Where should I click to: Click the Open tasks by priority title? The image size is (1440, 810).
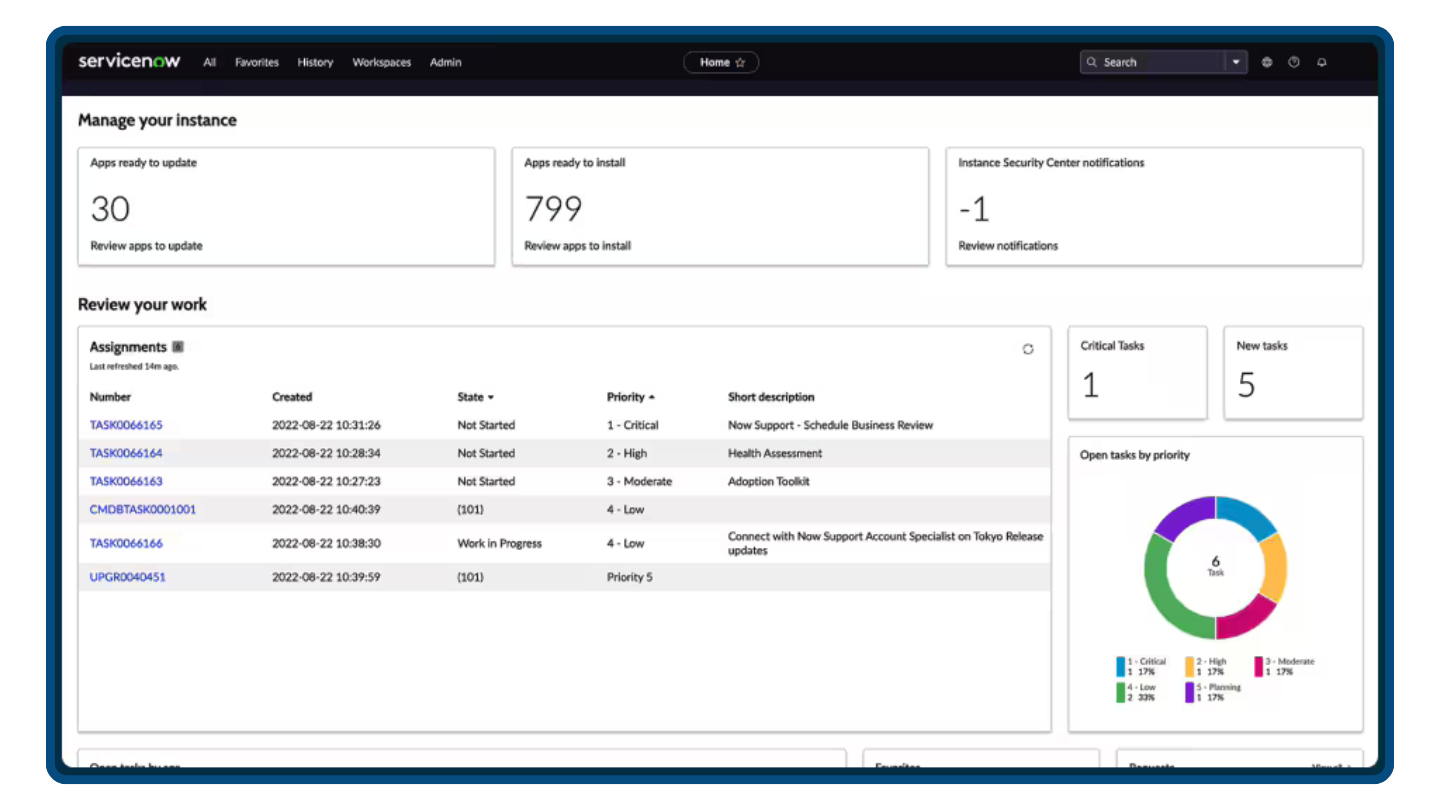coord(1135,455)
